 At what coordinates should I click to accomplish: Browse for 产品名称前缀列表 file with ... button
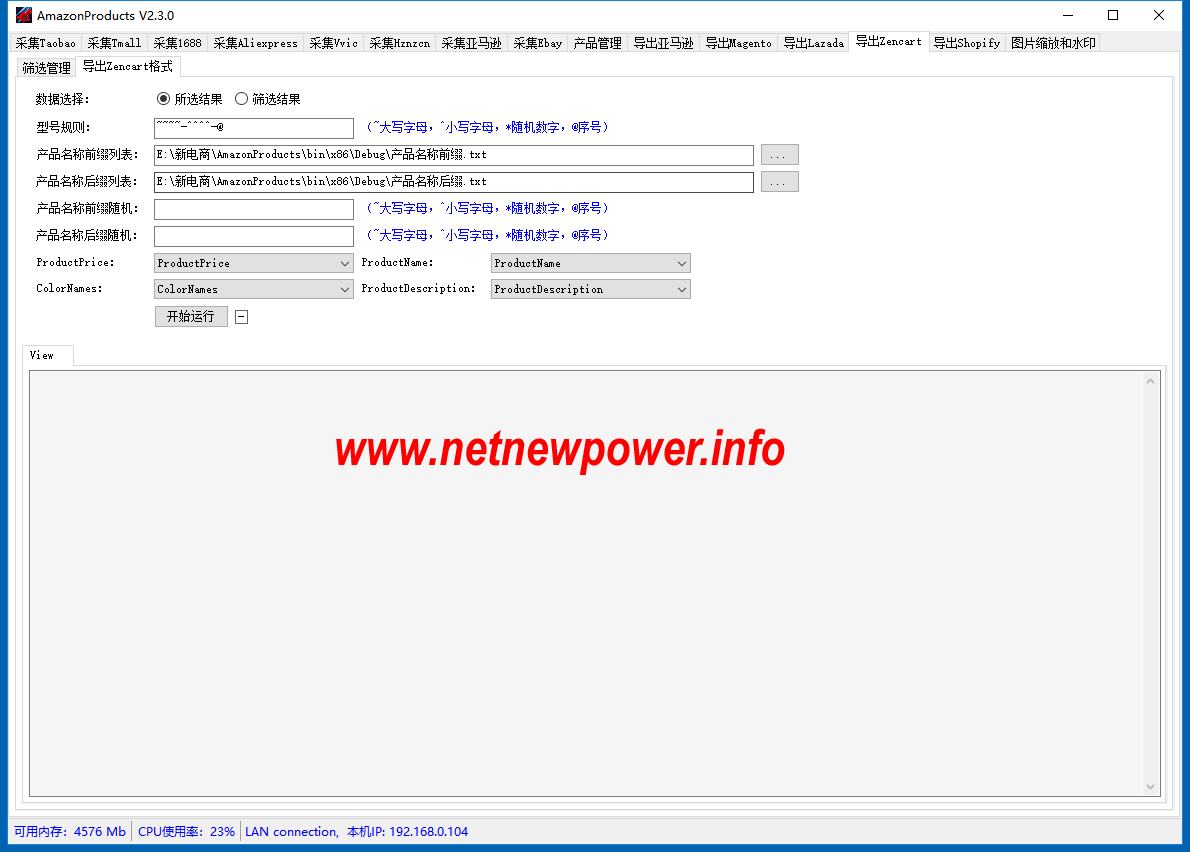779,155
